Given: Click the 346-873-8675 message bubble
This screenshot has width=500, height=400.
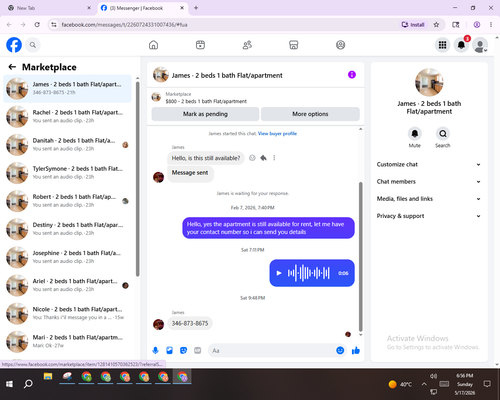Looking at the screenshot, I should pos(190,323).
